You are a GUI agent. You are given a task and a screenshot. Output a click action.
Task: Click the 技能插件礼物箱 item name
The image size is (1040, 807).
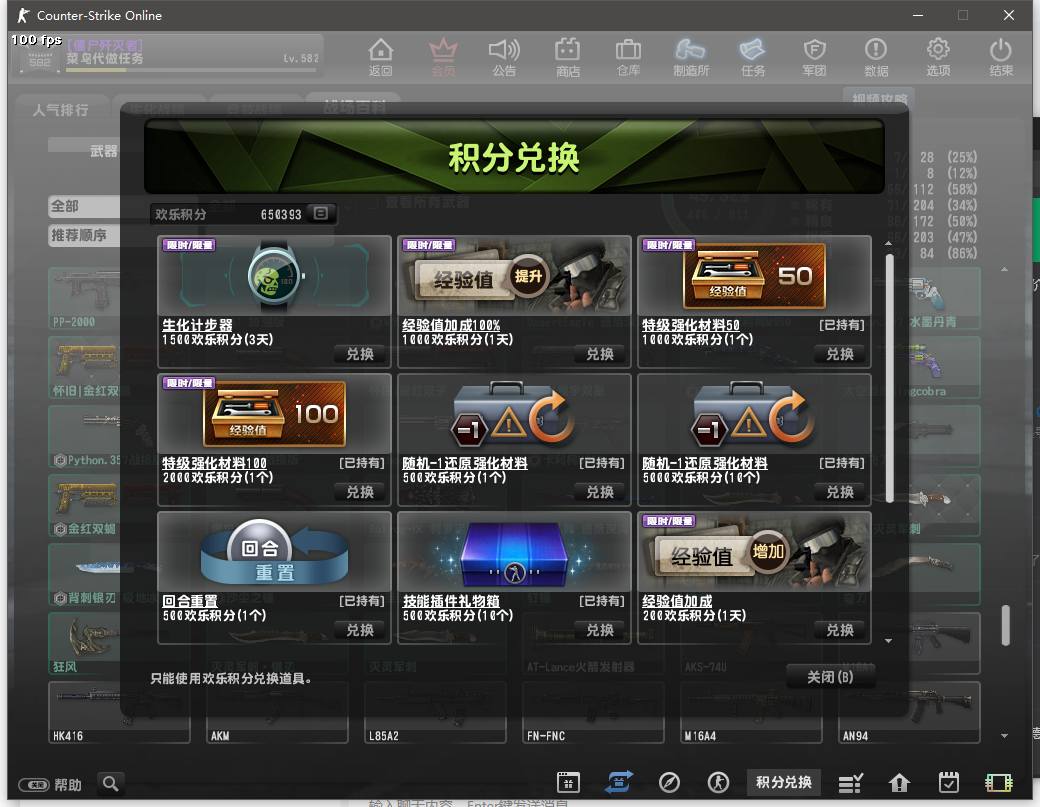click(451, 601)
